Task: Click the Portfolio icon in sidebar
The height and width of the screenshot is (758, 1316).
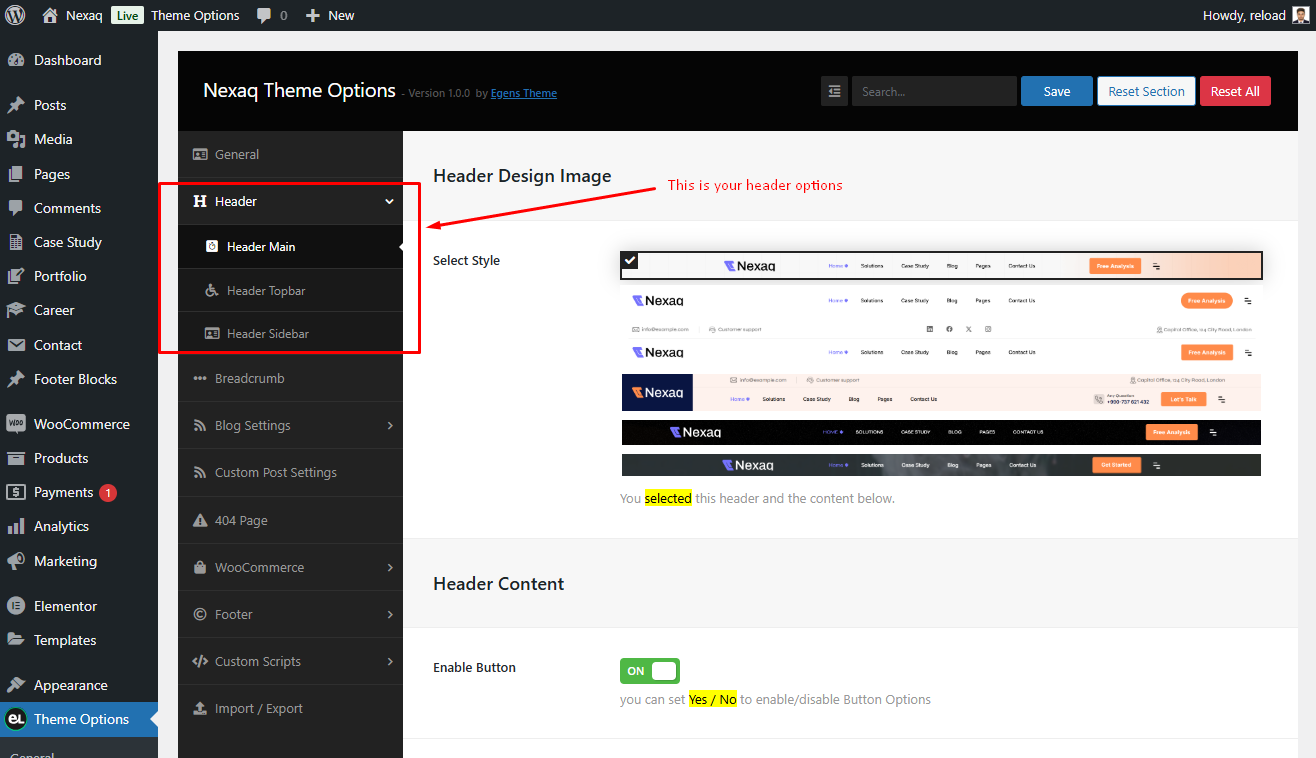Action: [x=16, y=276]
